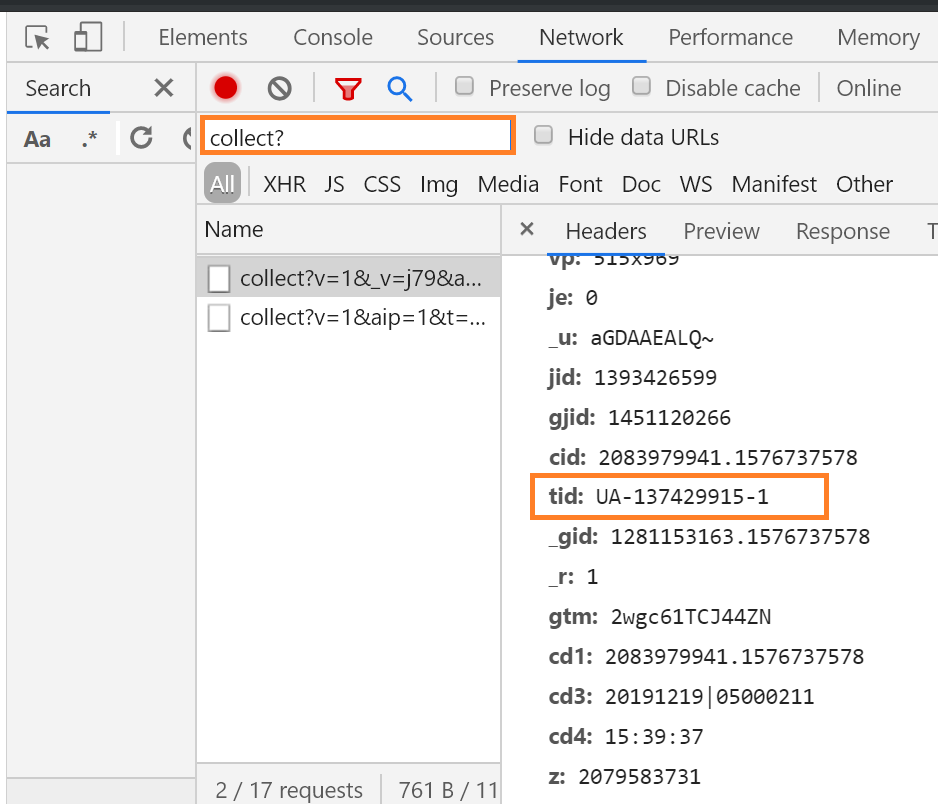Select the inspect element cursor icon
This screenshot has width=938, height=804.
[38, 38]
